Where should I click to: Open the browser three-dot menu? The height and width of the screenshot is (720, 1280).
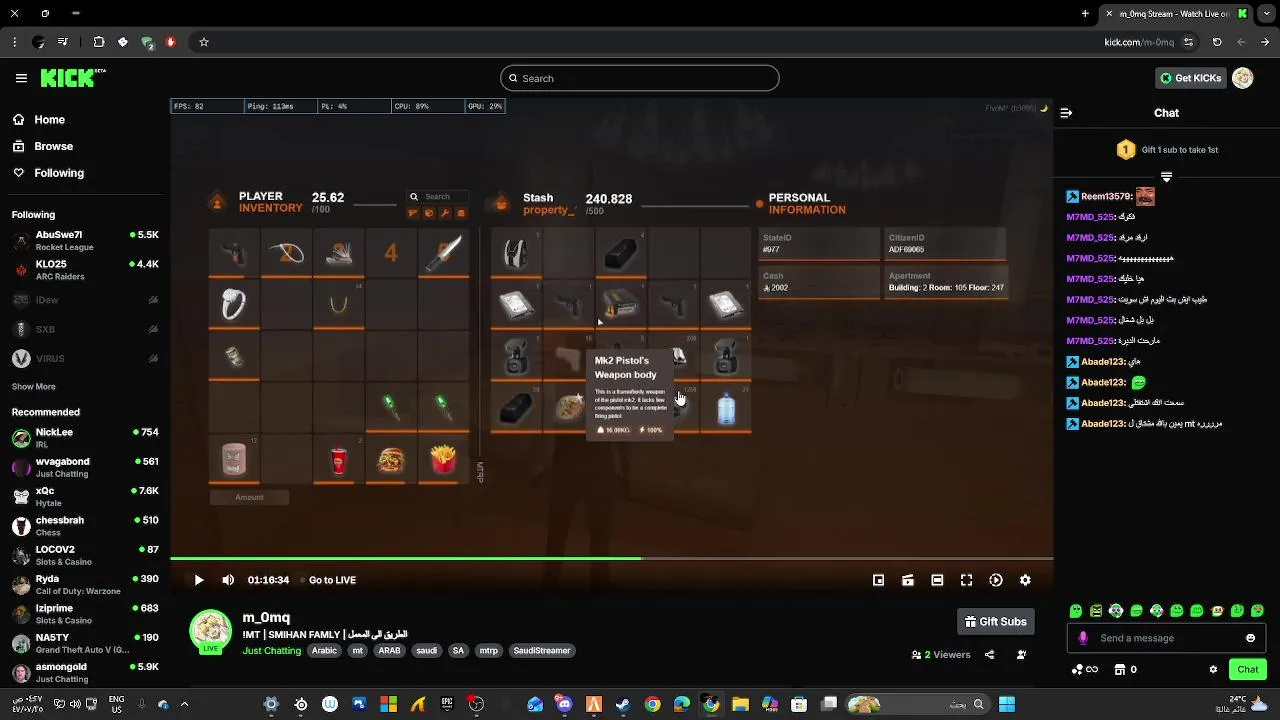click(x=14, y=42)
